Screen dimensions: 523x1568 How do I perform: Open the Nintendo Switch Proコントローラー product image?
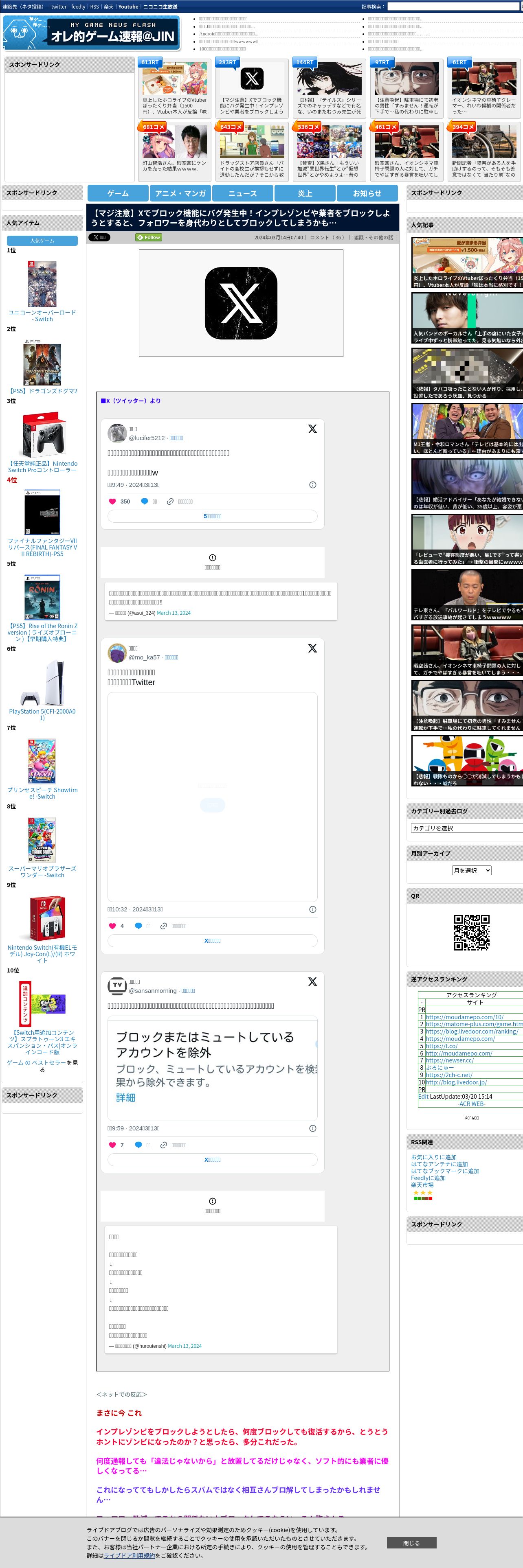coord(42,435)
